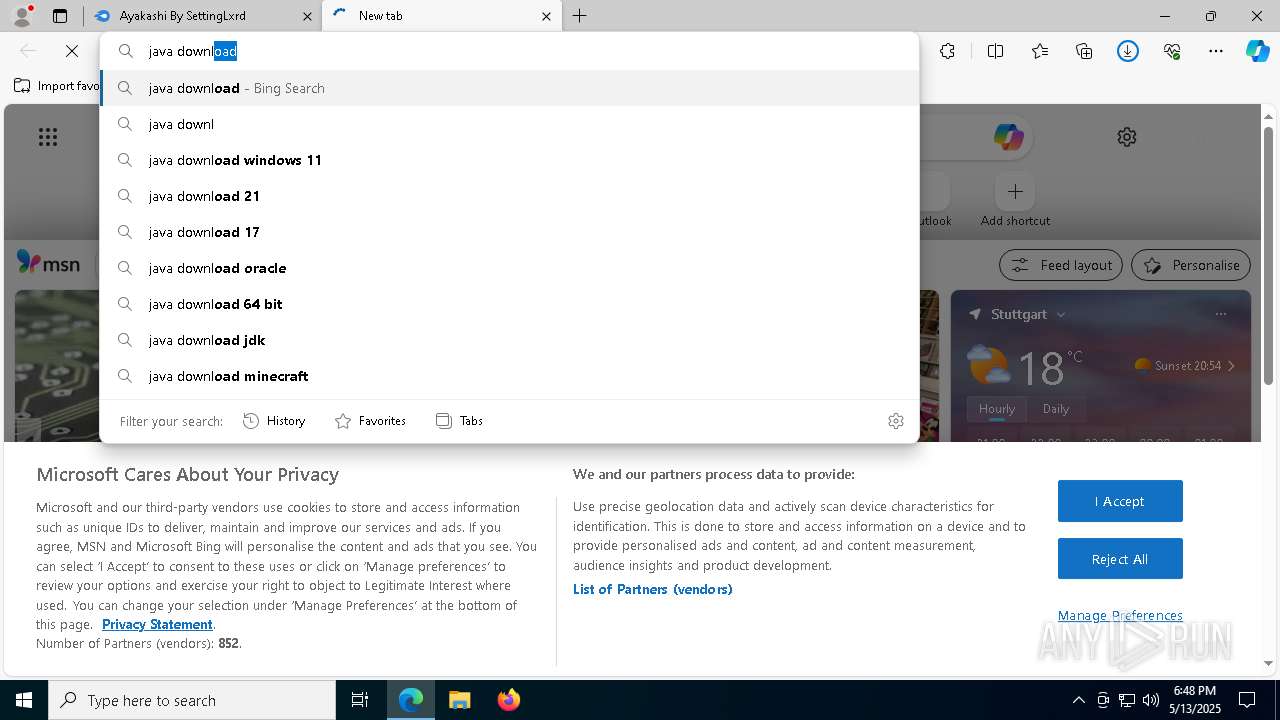Image resolution: width=1280 pixels, height=720 pixels.
Task: Open Copilot sidebar icon
Action: (1257, 51)
